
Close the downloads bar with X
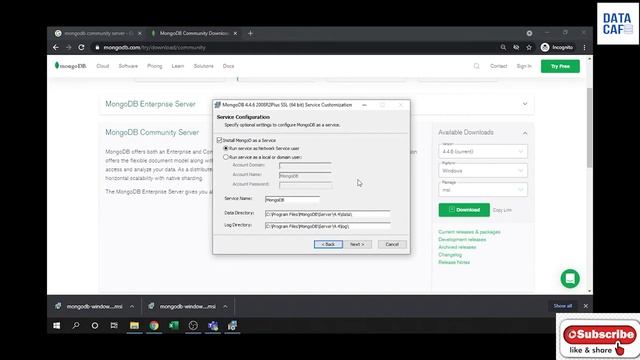586,306
